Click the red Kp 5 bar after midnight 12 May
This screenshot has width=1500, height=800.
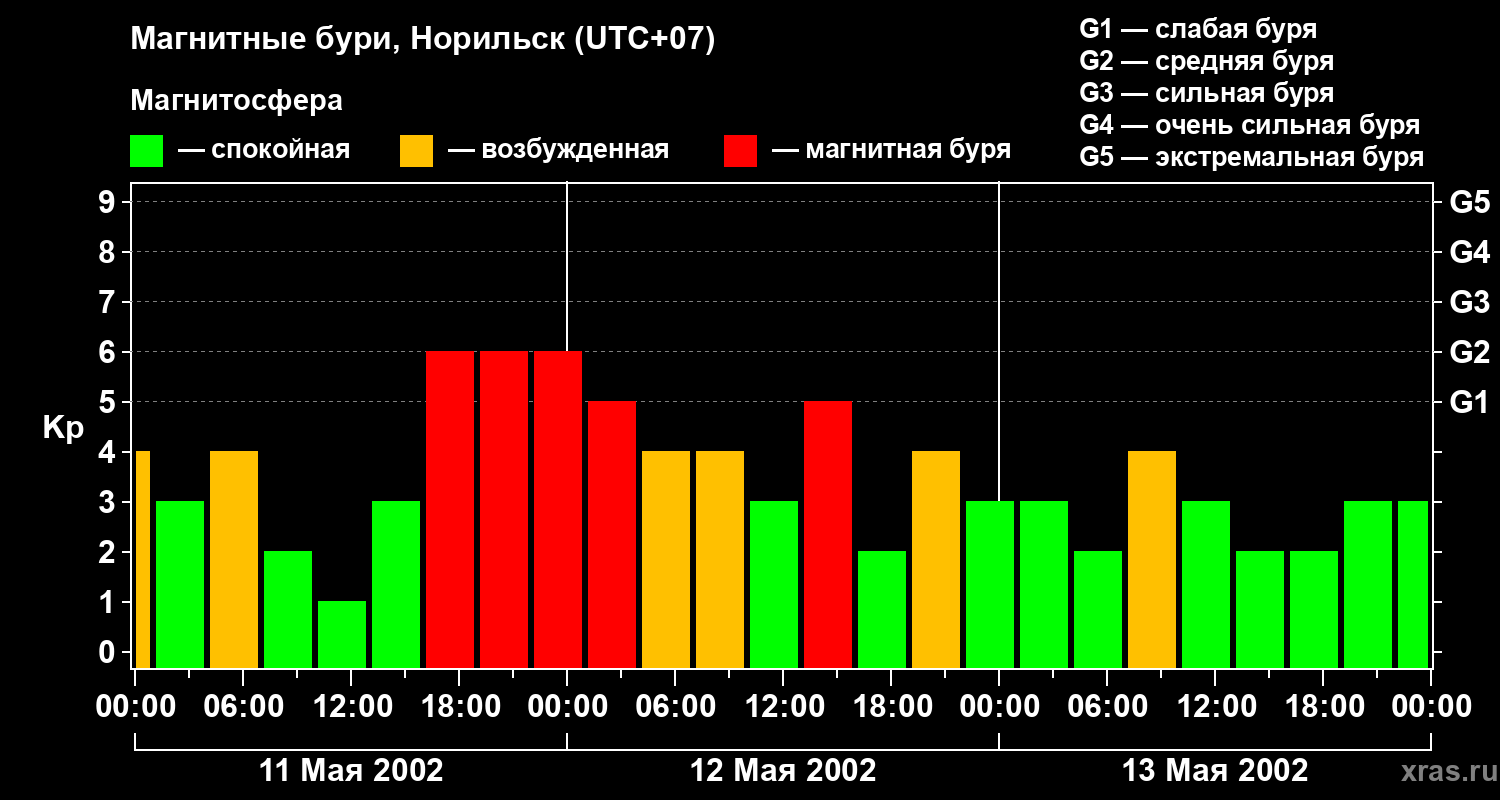coord(612,534)
